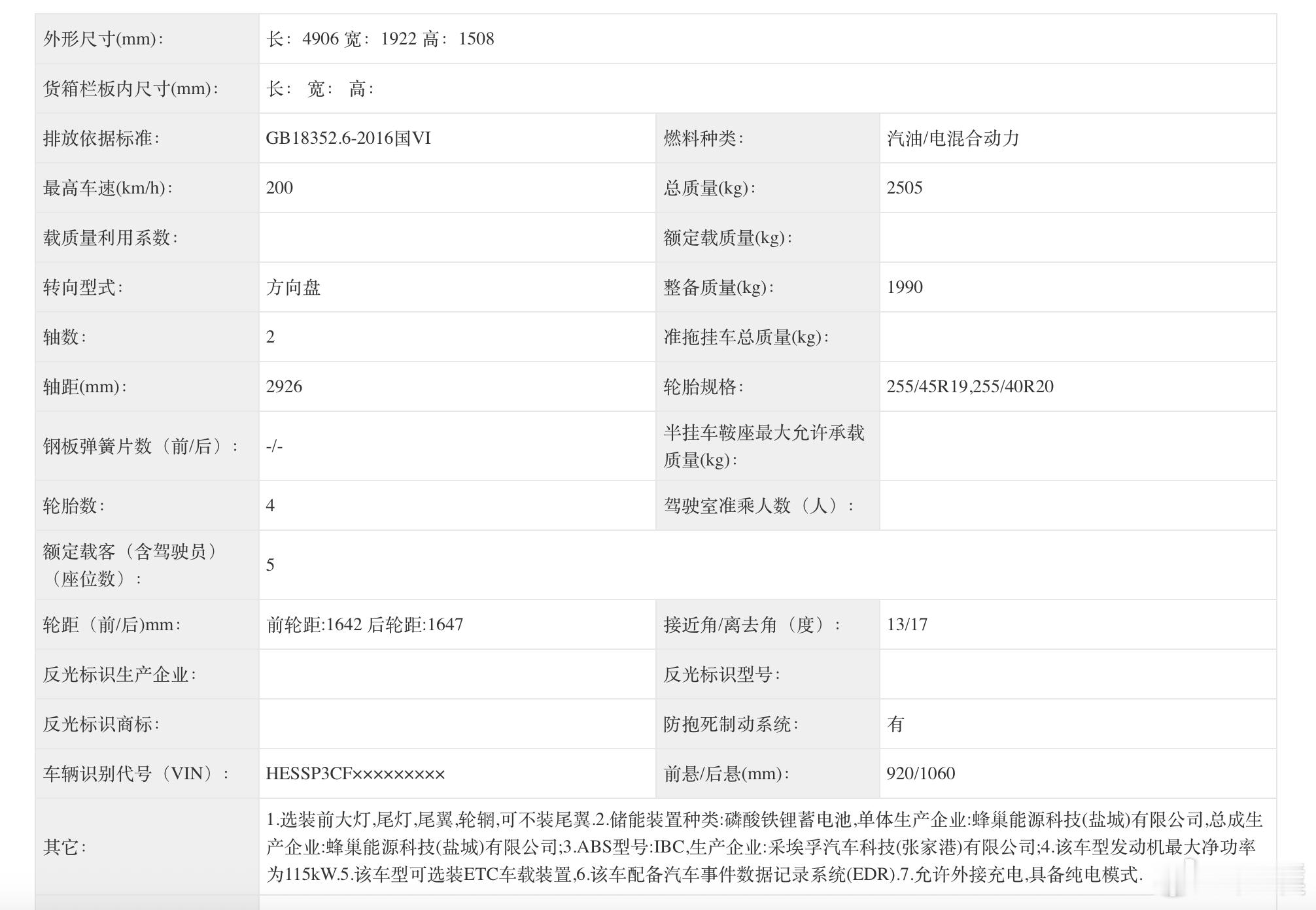
Task: Click the curb weight value 1990
Action: coord(905,288)
